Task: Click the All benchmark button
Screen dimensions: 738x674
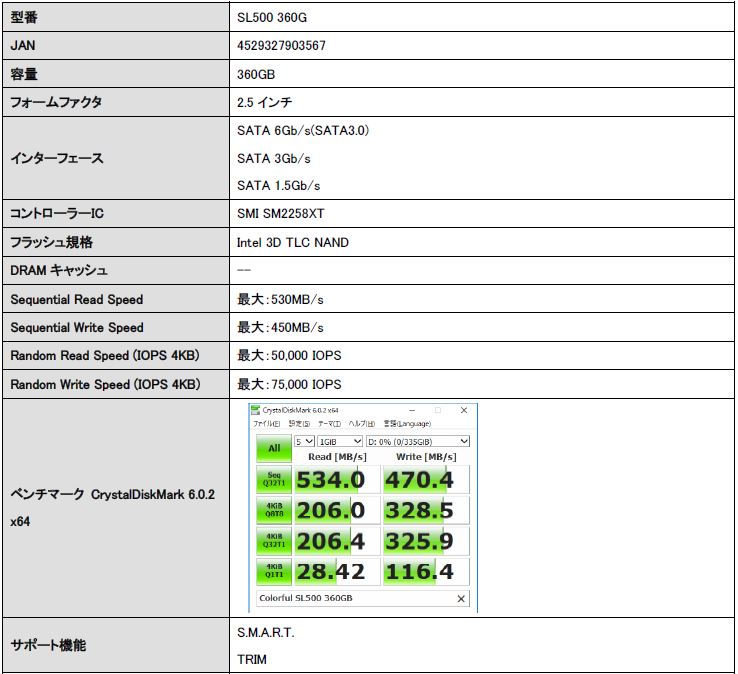Action: click(x=274, y=448)
